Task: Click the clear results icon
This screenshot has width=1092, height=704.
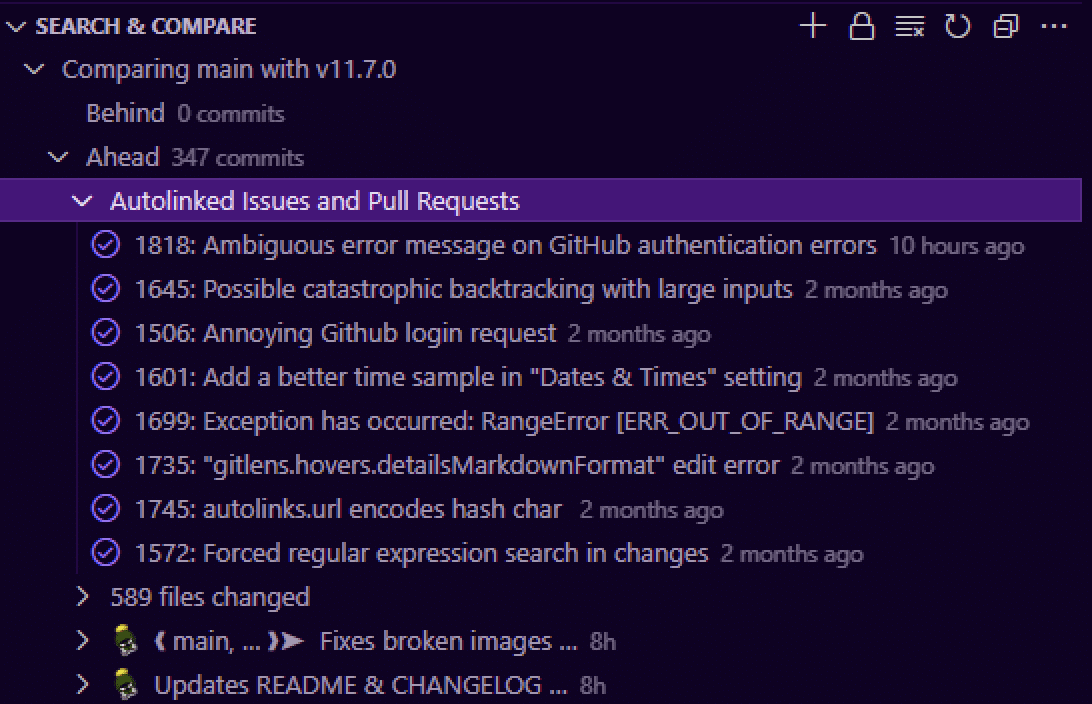Action: point(910,26)
